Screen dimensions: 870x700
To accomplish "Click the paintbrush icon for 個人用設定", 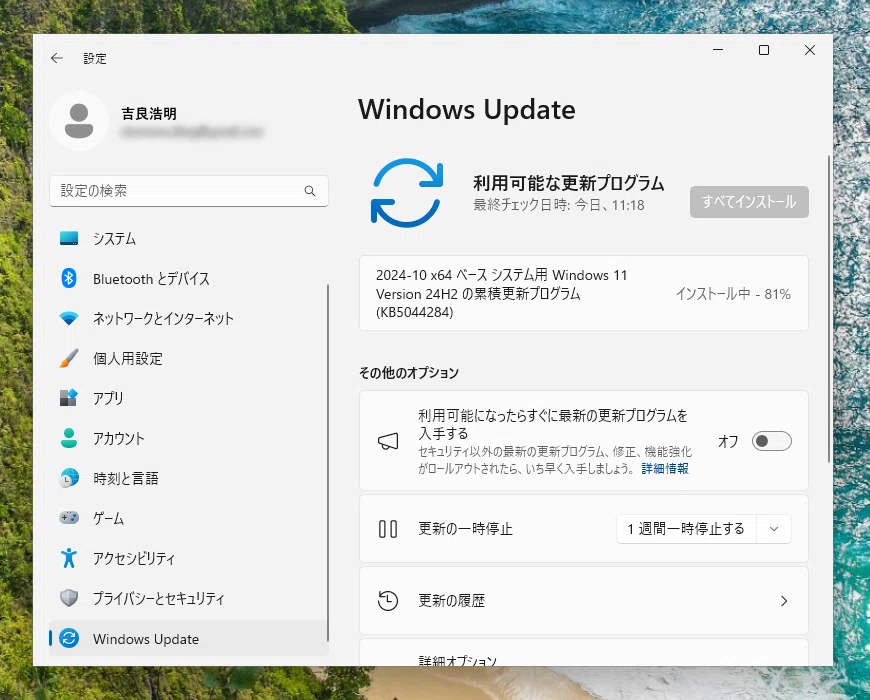I will tap(69, 358).
